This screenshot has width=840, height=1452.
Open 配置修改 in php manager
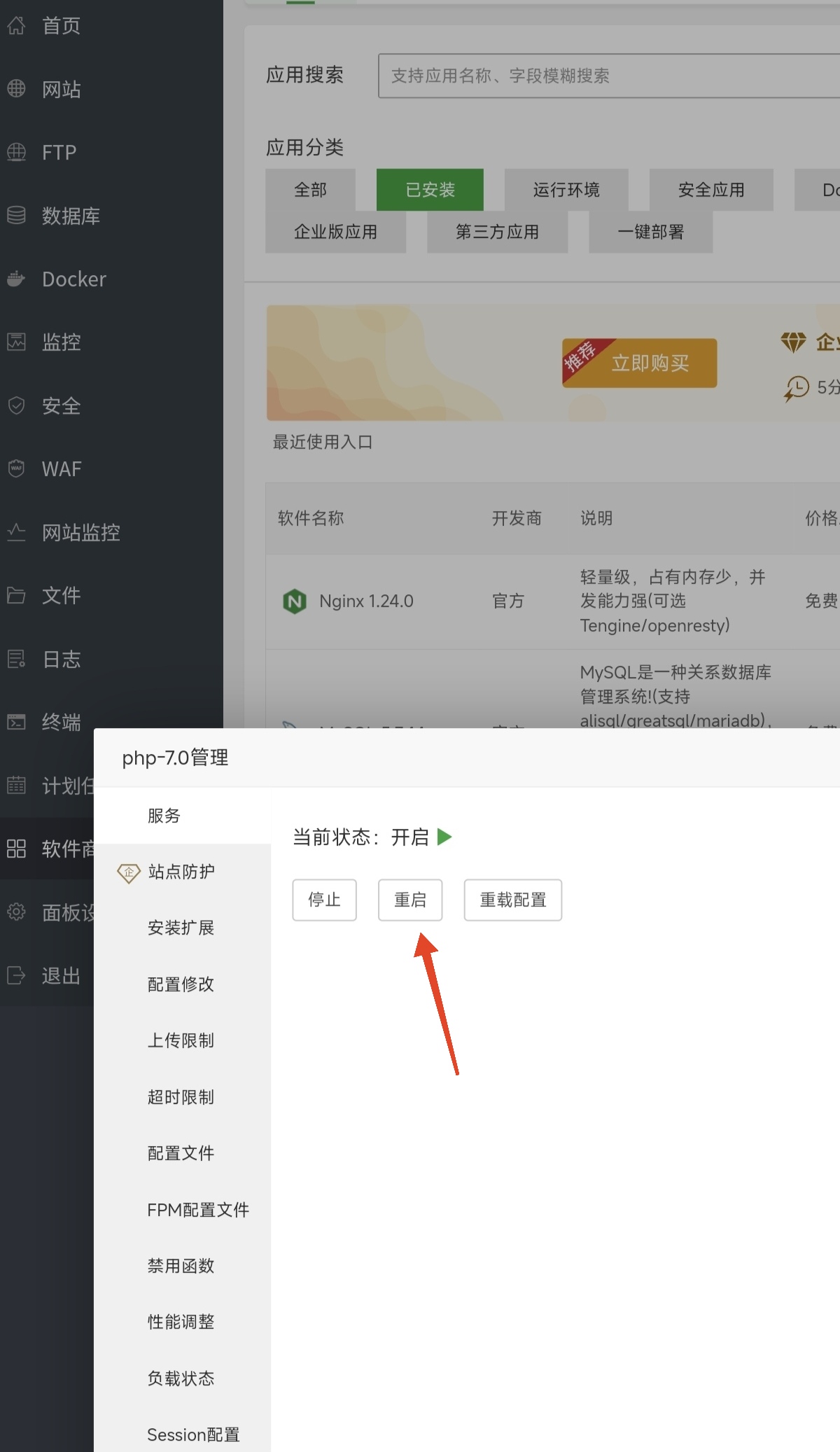click(x=182, y=984)
